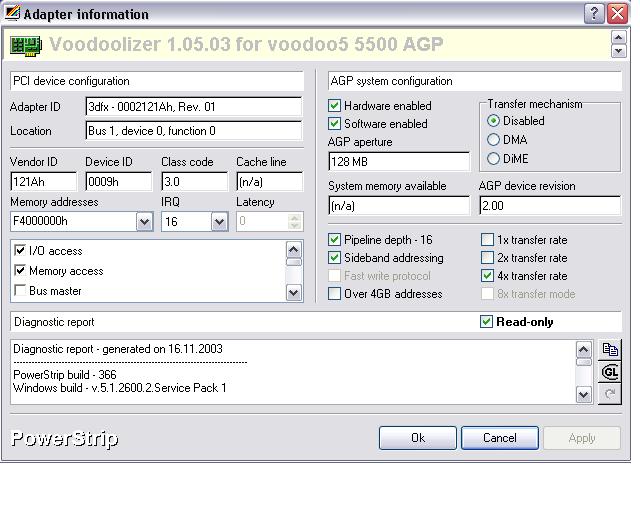Select the DiME transfer mechanism
640x512 pixels.
pos(493,158)
